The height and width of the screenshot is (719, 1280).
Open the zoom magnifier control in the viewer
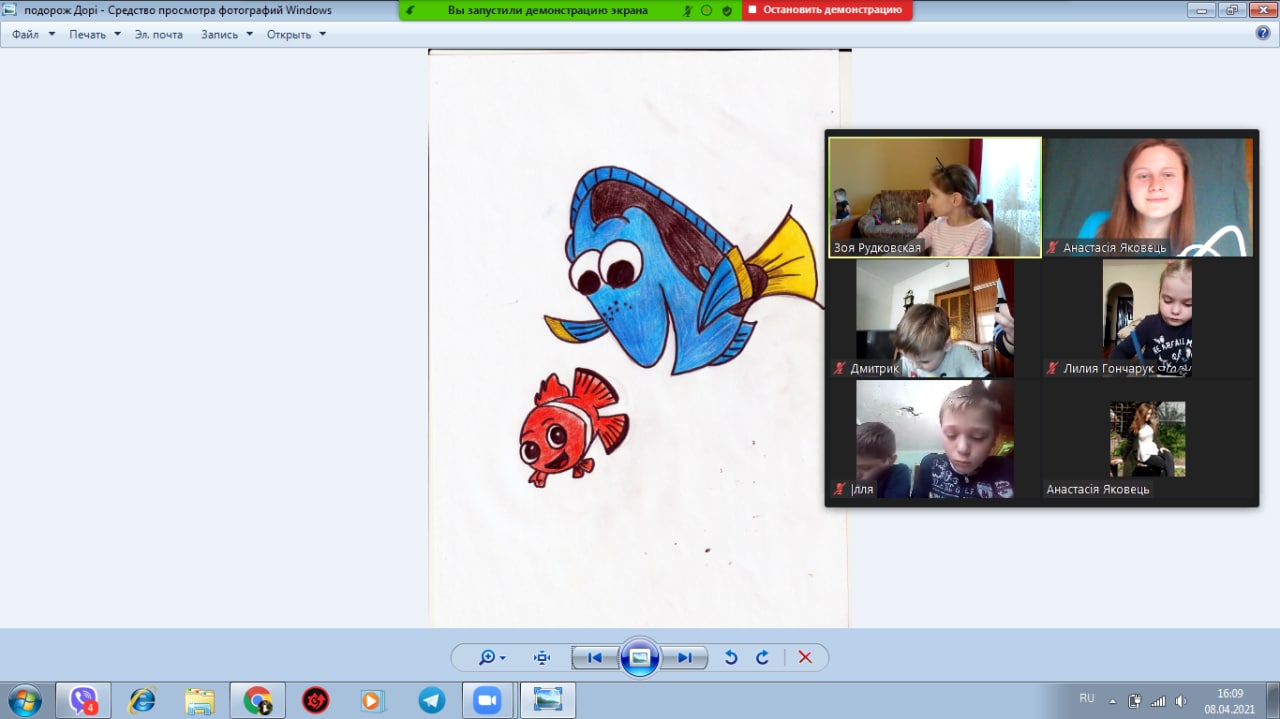(x=492, y=657)
